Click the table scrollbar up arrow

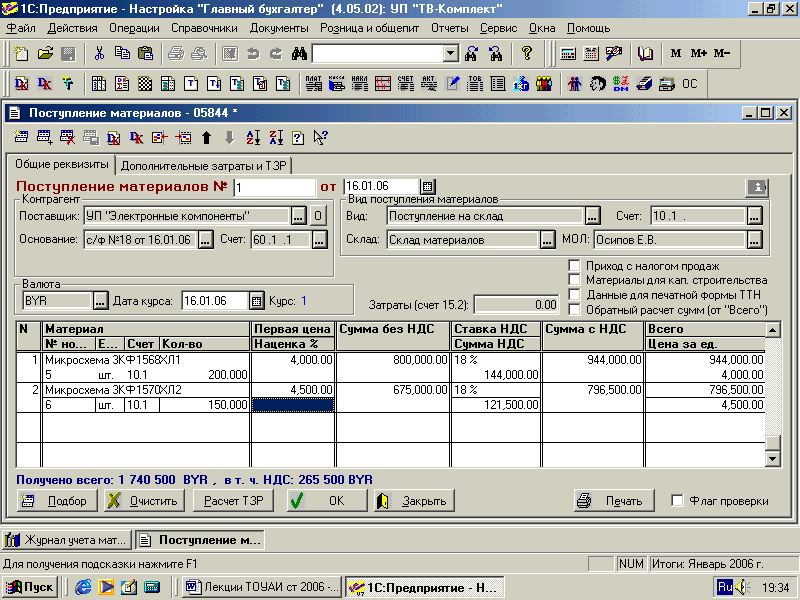click(772, 330)
